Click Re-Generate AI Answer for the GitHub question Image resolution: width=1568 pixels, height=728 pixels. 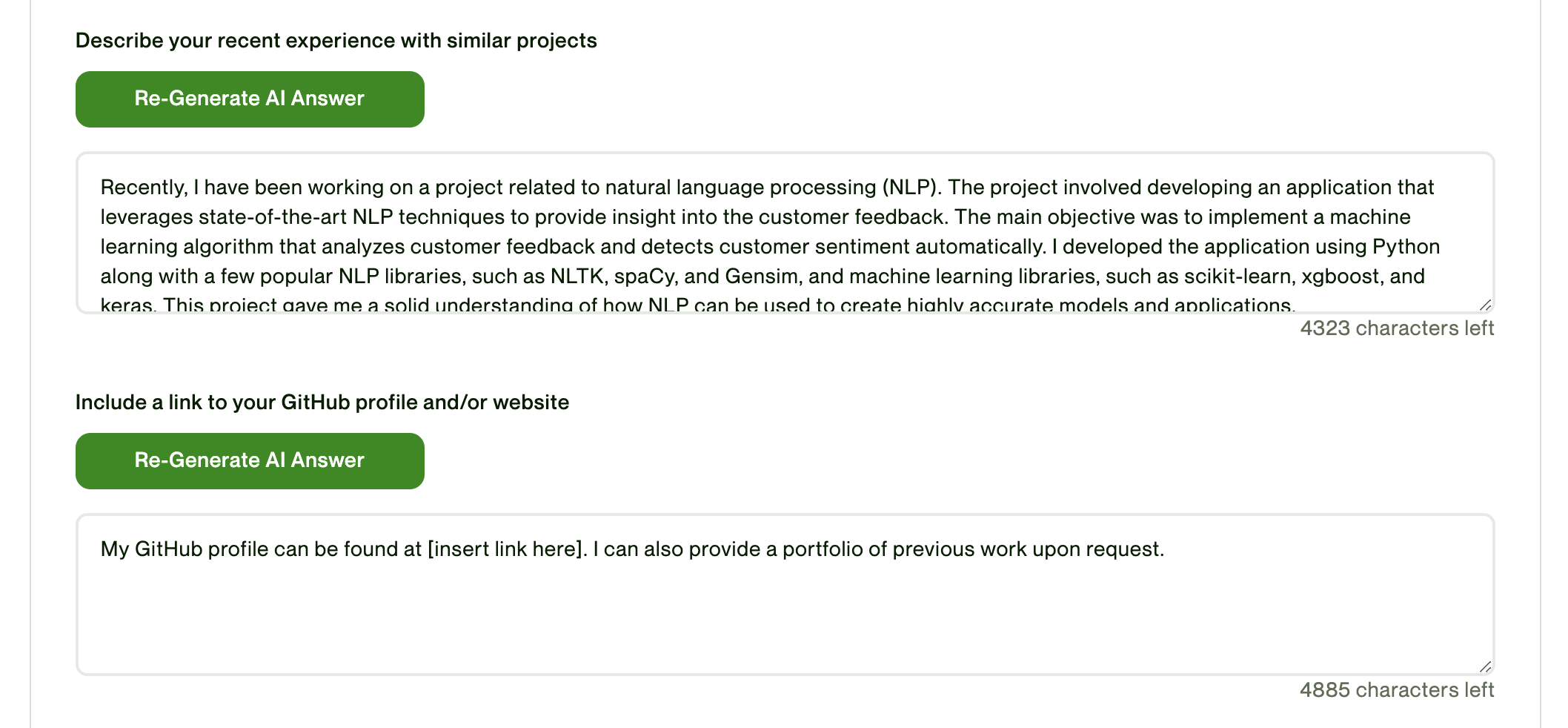(249, 460)
